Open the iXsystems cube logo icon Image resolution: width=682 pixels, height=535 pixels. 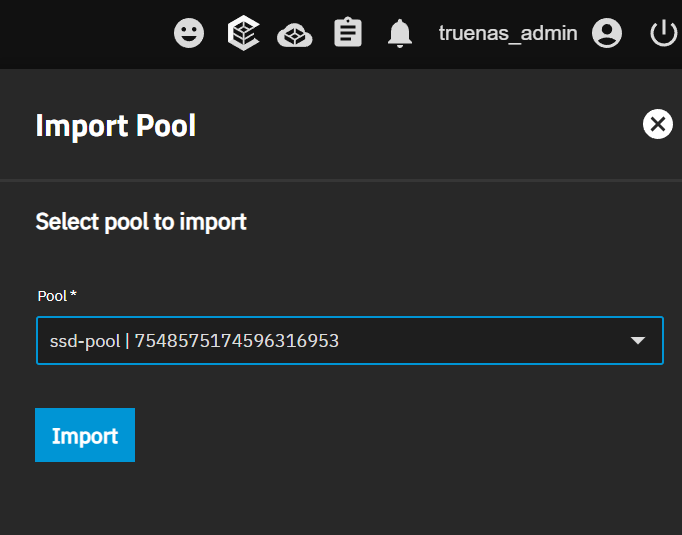click(243, 33)
